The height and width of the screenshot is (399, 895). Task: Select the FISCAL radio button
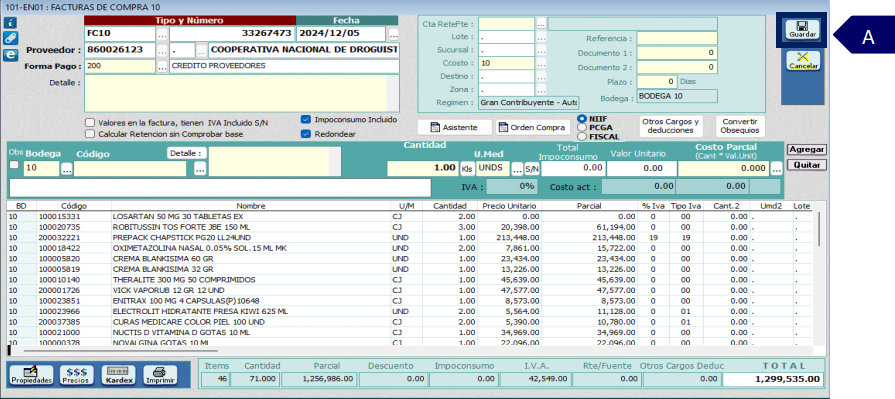[x=582, y=136]
